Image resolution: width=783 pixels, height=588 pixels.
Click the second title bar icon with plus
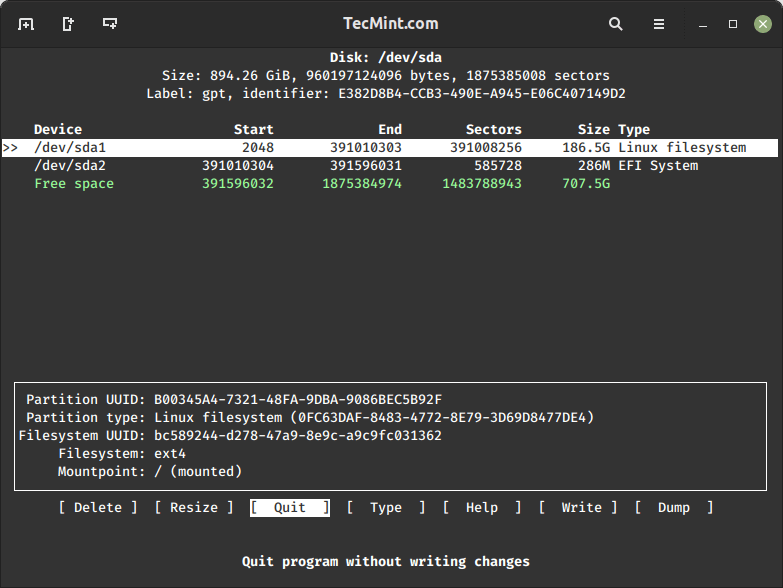tap(68, 24)
